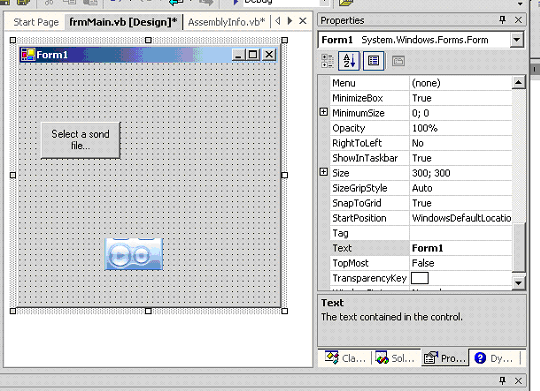Select the TopMost value False
This screenshot has width=540, height=391.
coord(461,263)
